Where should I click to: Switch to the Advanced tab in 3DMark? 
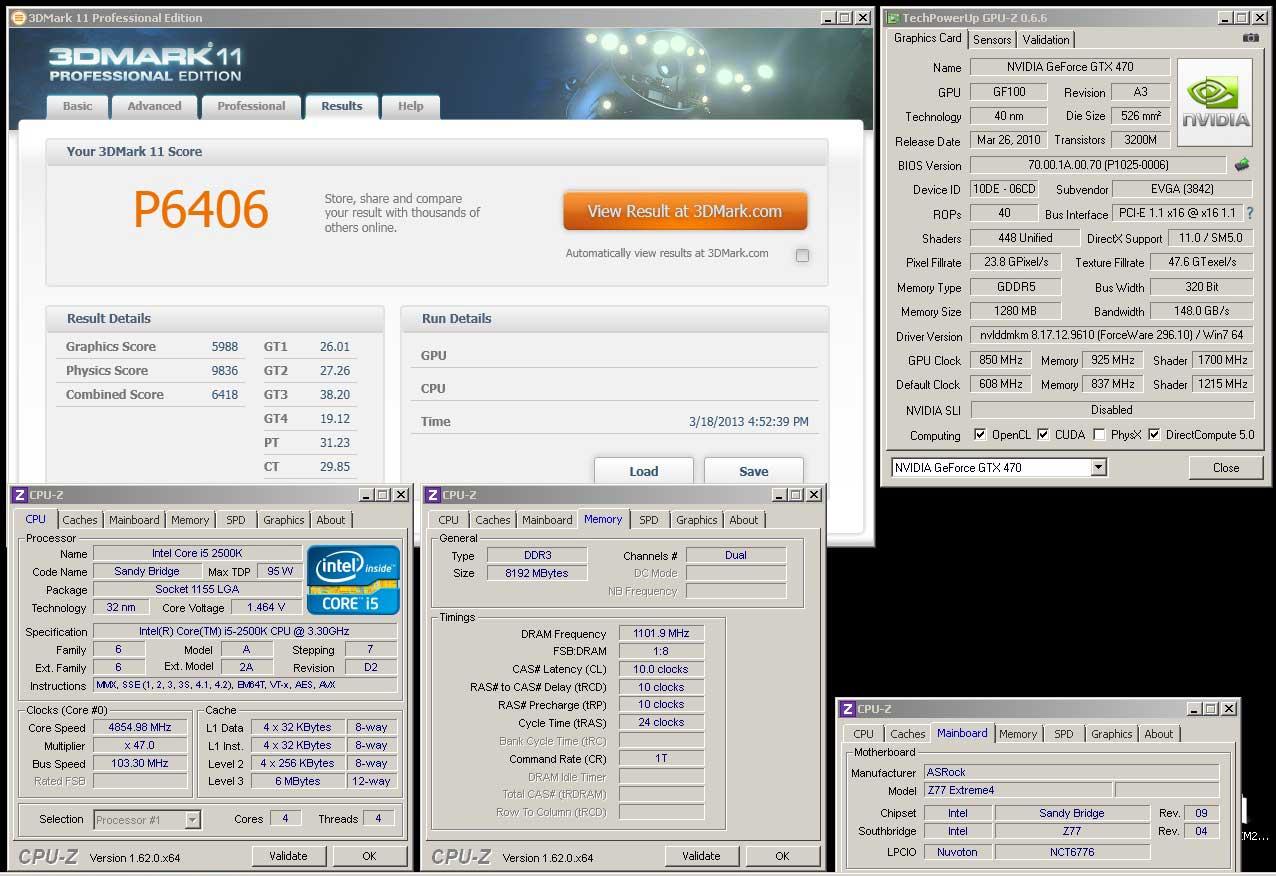(x=154, y=106)
